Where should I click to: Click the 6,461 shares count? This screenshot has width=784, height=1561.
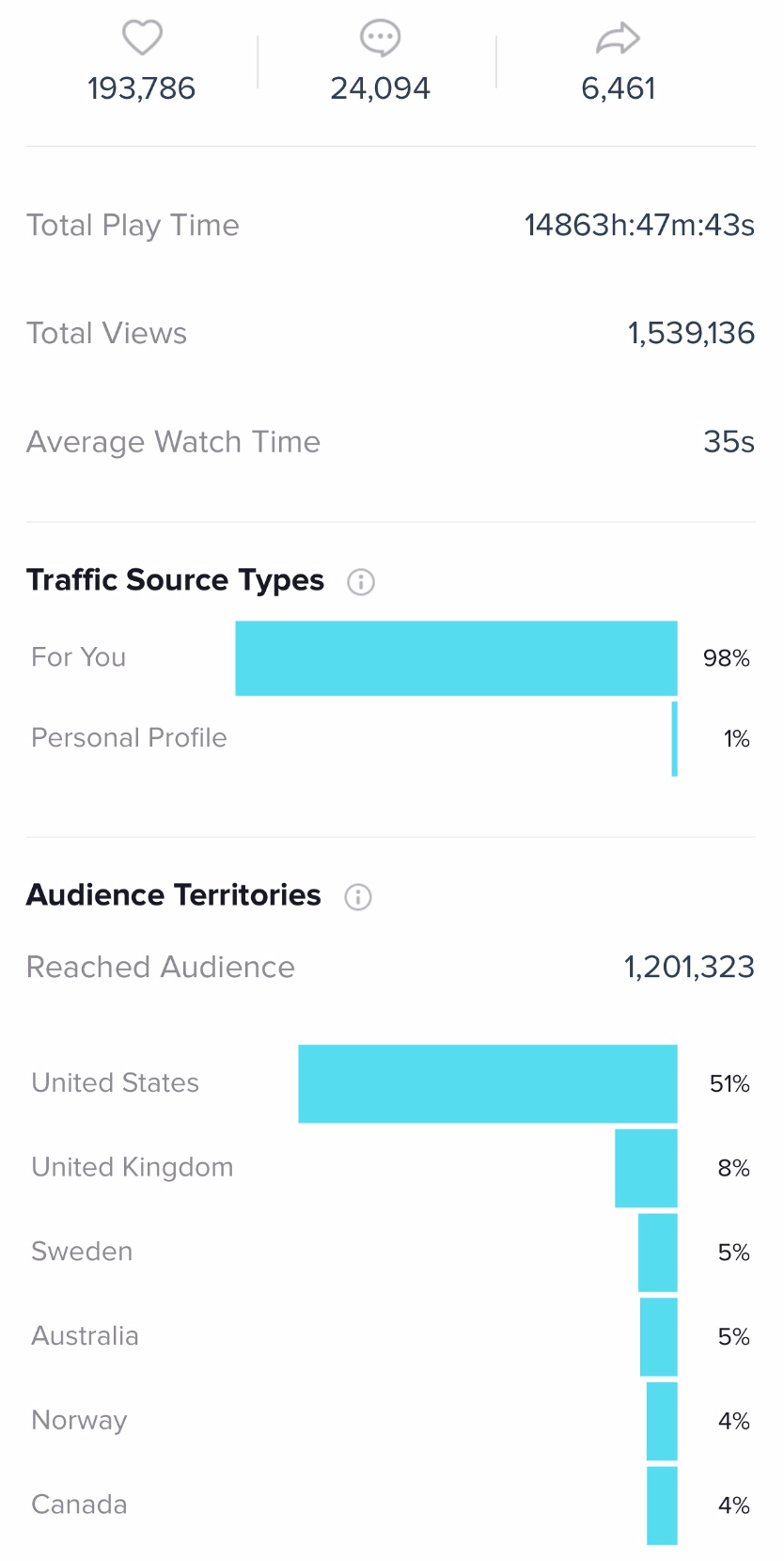(618, 88)
